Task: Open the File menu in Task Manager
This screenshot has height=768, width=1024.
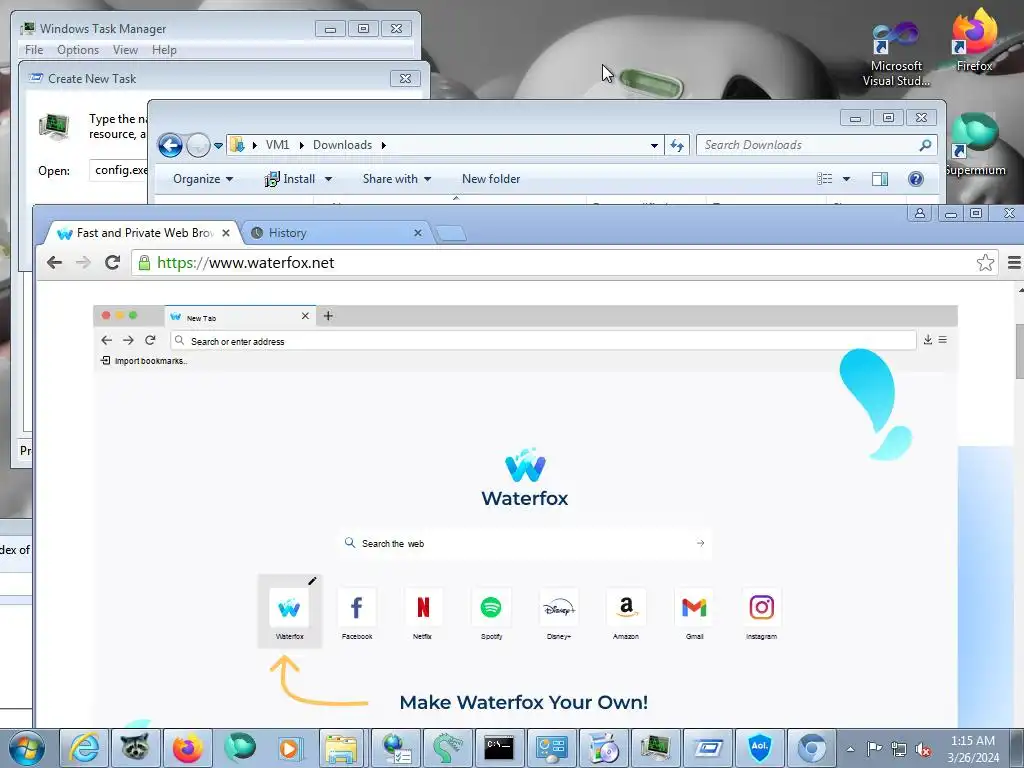Action: coord(34,50)
